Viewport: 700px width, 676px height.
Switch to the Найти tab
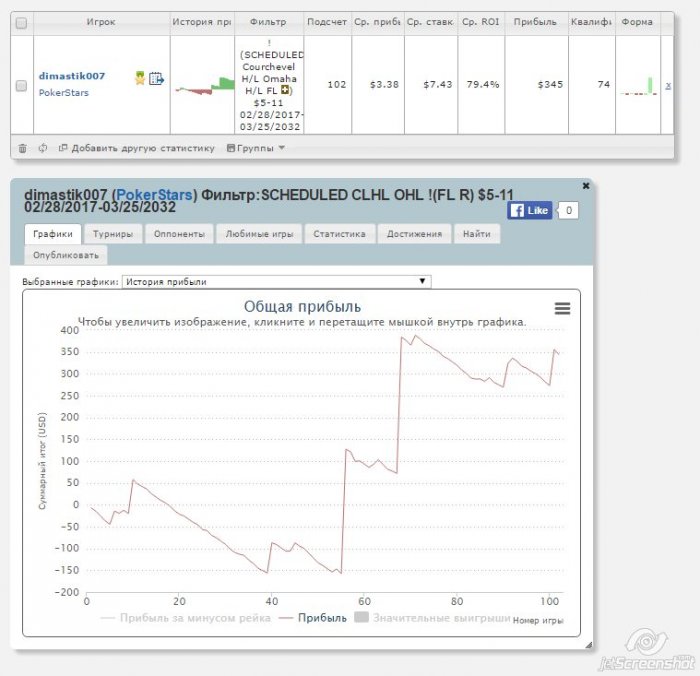(477, 234)
